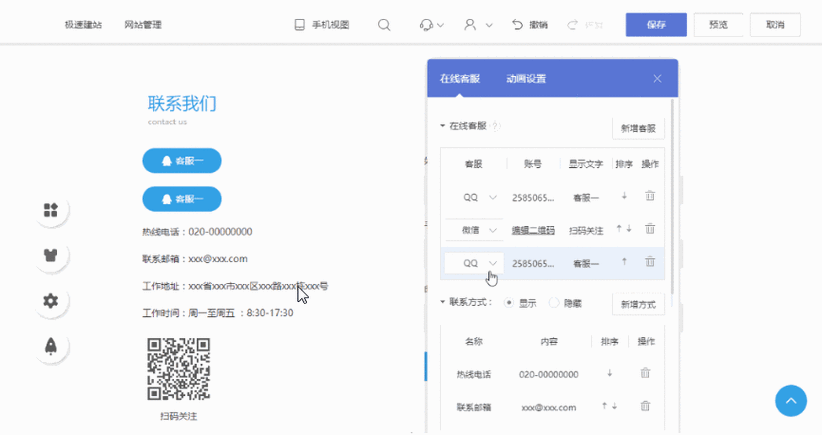Click the 预览 preview button
The height and width of the screenshot is (435, 822).
(718, 25)
